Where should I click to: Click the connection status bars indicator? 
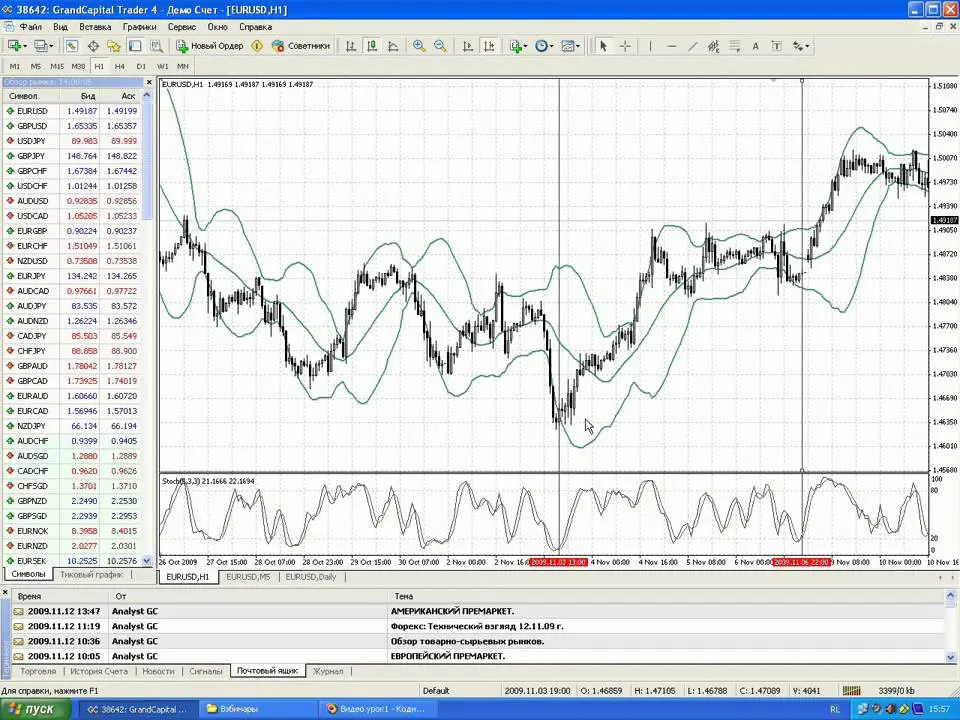pos(851,691)
